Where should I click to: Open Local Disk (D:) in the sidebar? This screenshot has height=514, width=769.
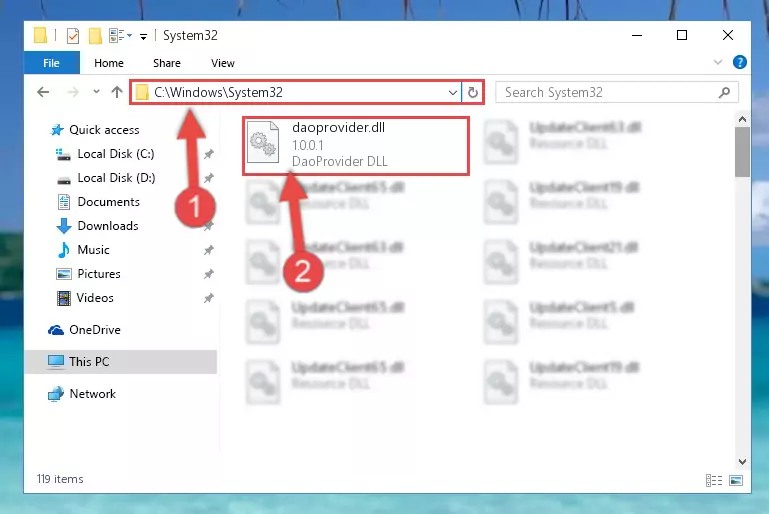[x=116, y=178]
